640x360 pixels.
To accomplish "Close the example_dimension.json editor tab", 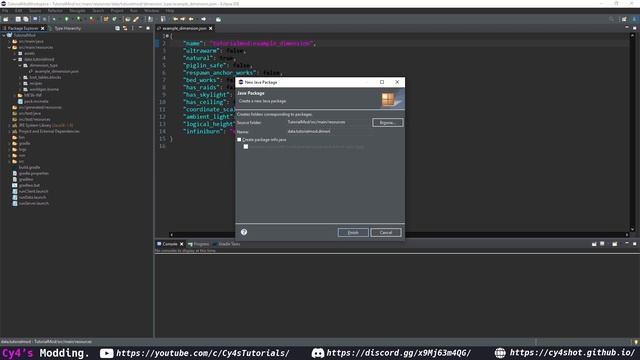I will (211, 28).
